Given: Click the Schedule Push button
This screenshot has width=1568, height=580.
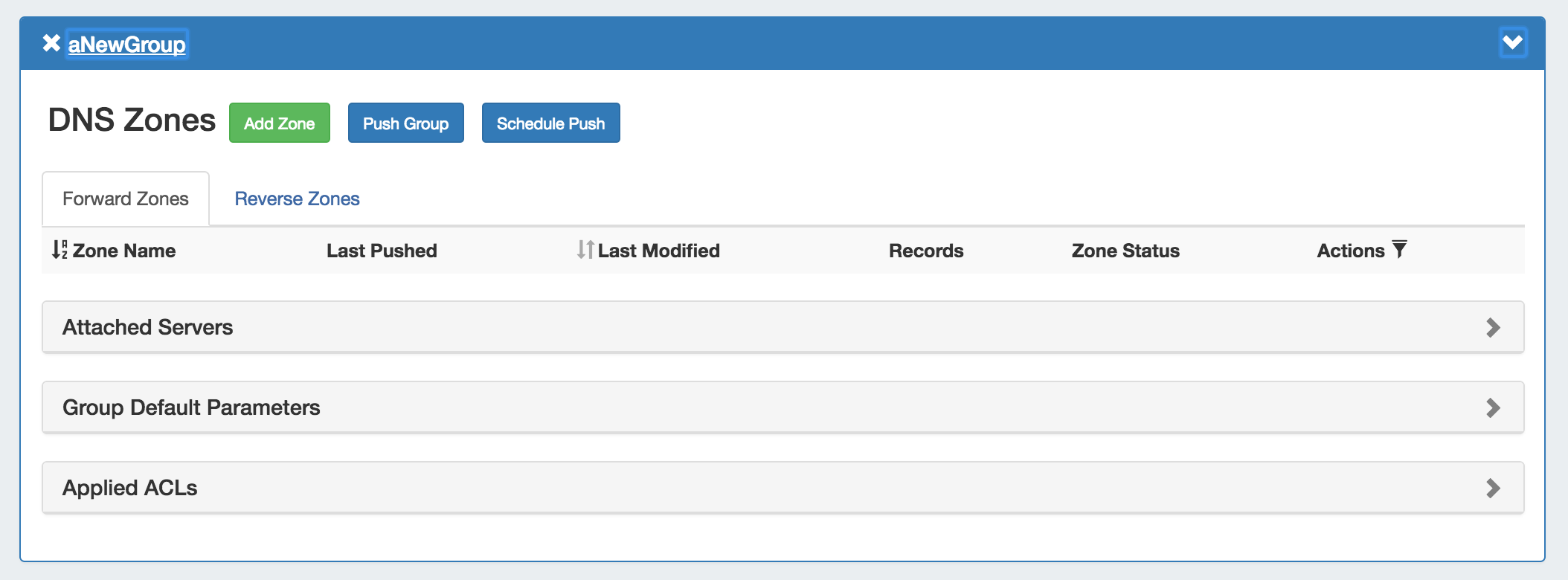Looking at the screenshot, I should point(551,123).
